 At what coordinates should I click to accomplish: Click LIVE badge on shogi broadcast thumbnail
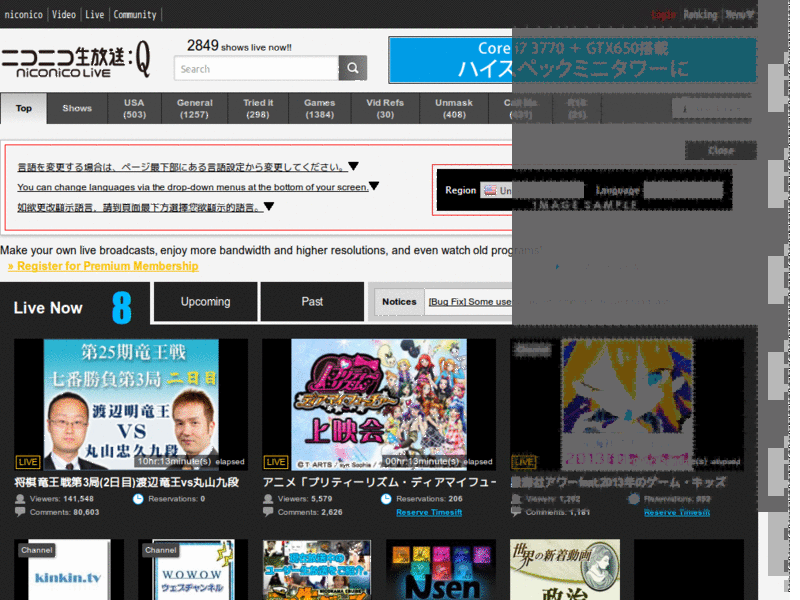click(x=28, y=462)
